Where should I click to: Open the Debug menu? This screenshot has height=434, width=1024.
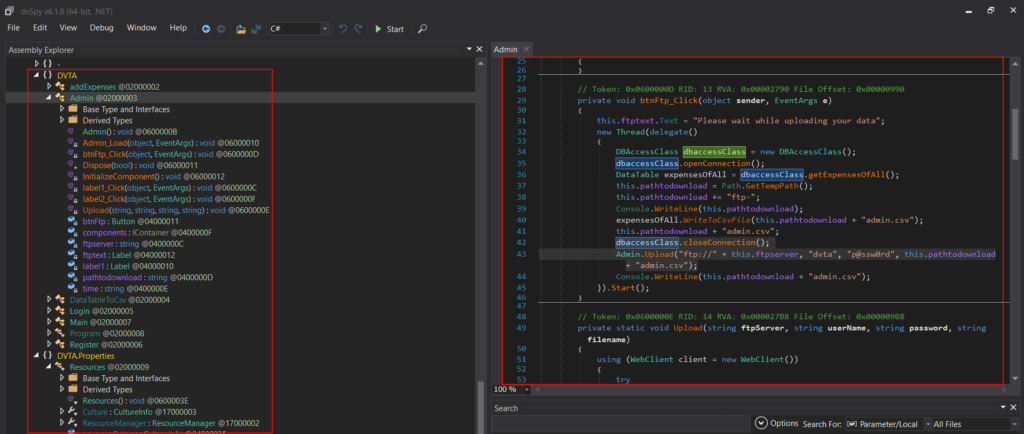101,29
